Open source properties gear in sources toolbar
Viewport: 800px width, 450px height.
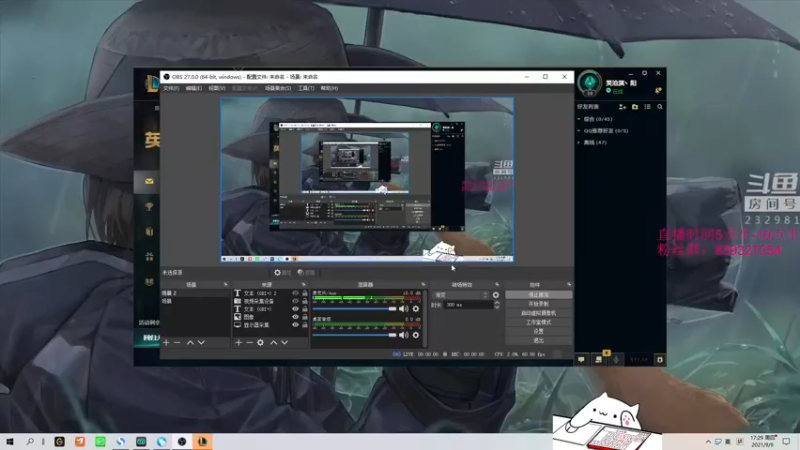coord(260,343)
